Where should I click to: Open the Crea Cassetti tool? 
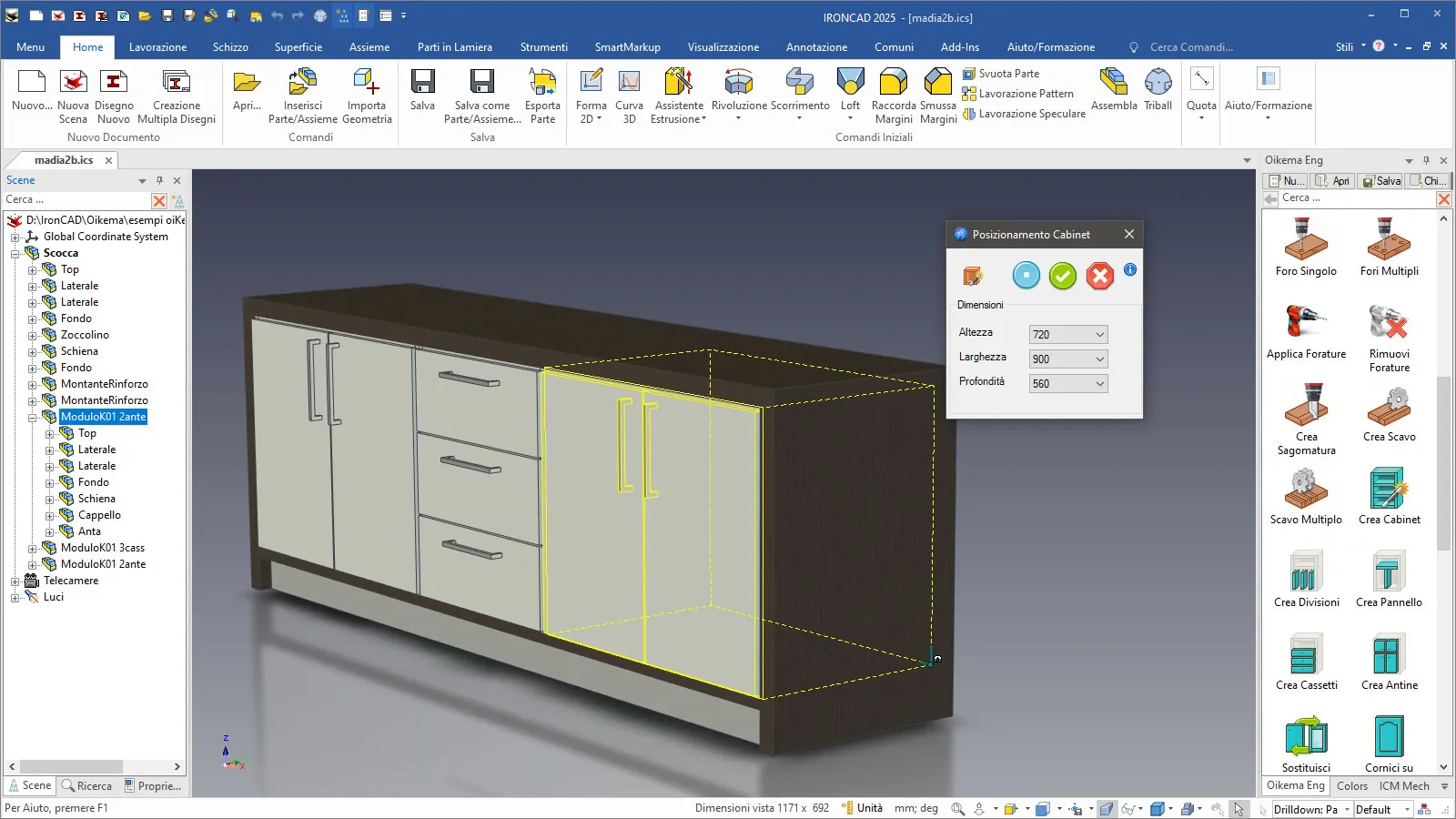pyautogui.click(x=1306, y=655)
